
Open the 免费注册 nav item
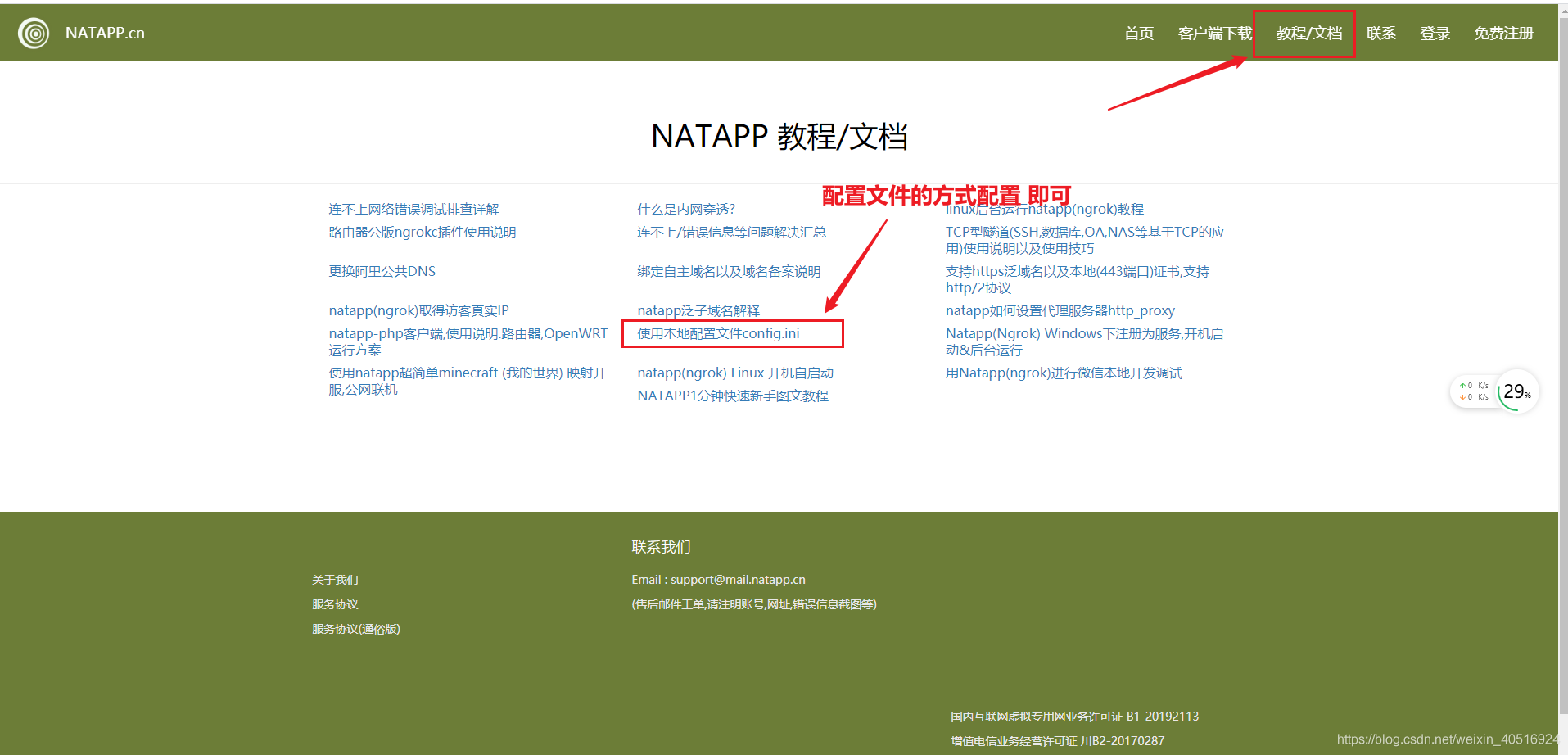[x=1504, y=34]
